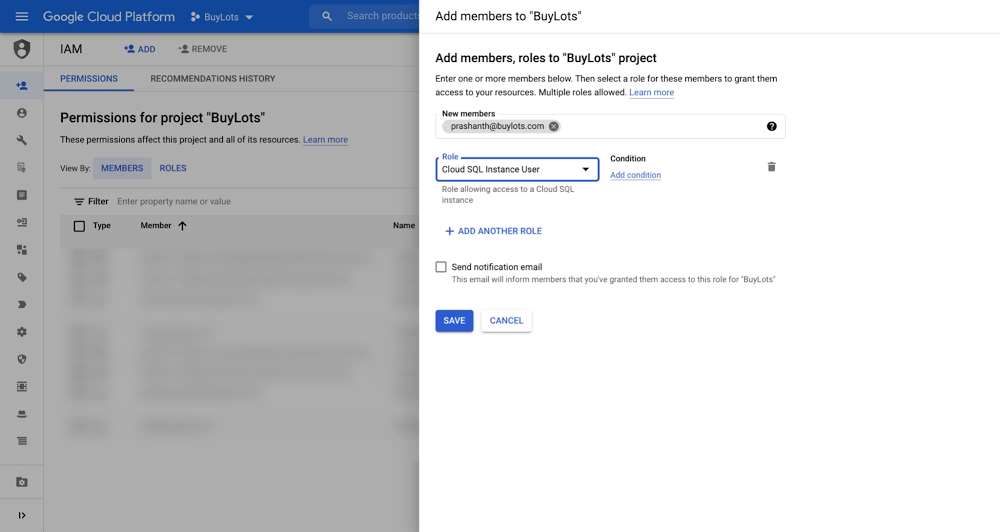Click the IAM & Admin shield logo

pos(22,49)
